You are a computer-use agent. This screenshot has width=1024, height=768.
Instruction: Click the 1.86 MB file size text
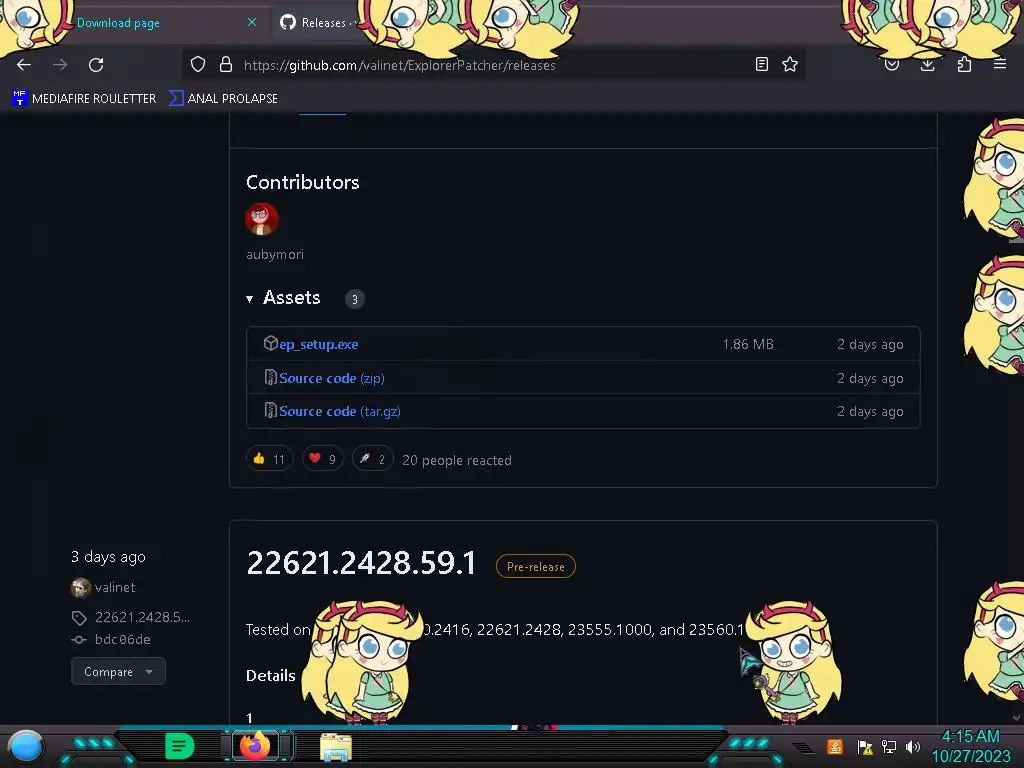click(x=748, y=344)
